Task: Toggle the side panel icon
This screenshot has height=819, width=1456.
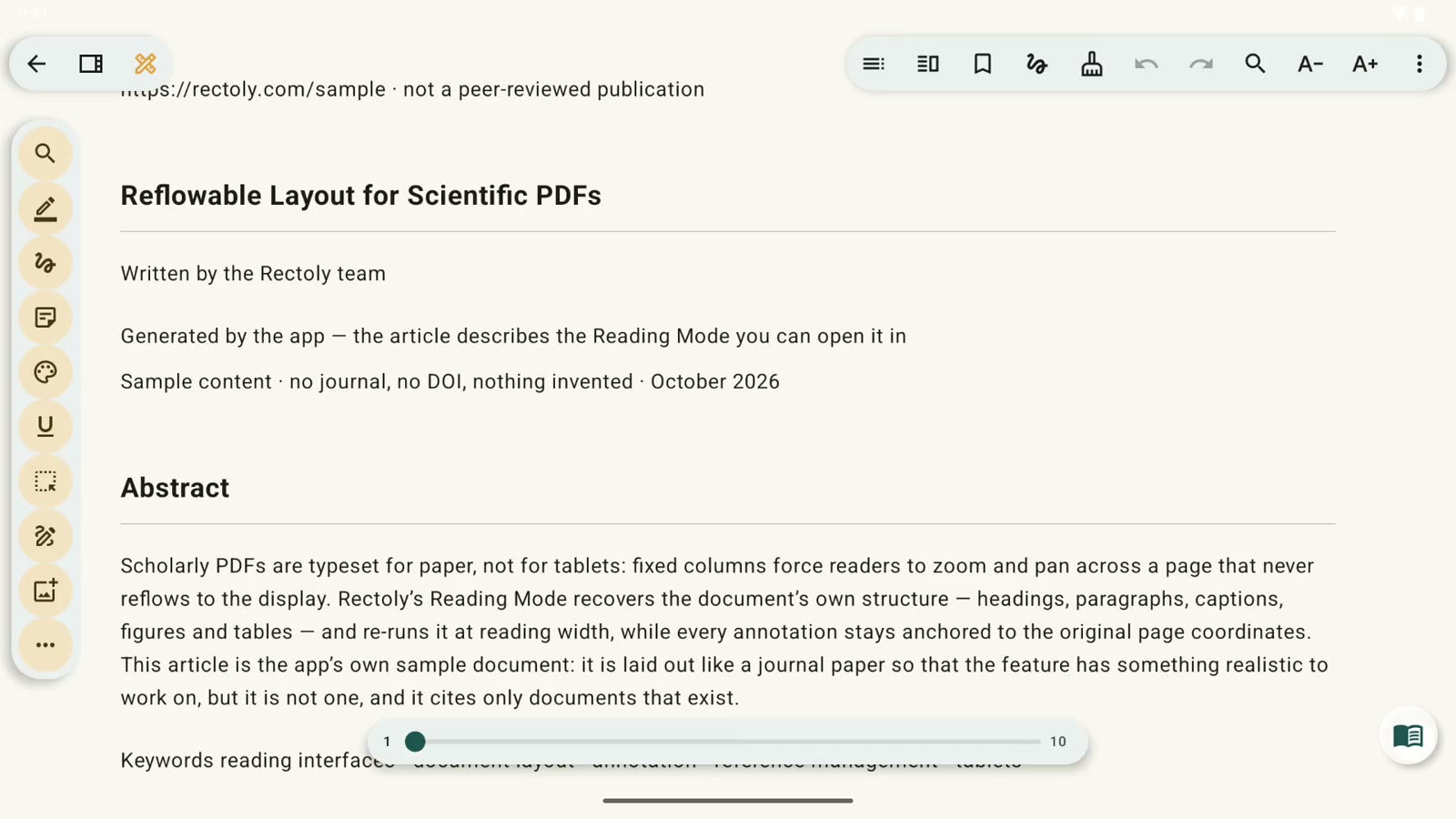Action: (x=91, y=64)
